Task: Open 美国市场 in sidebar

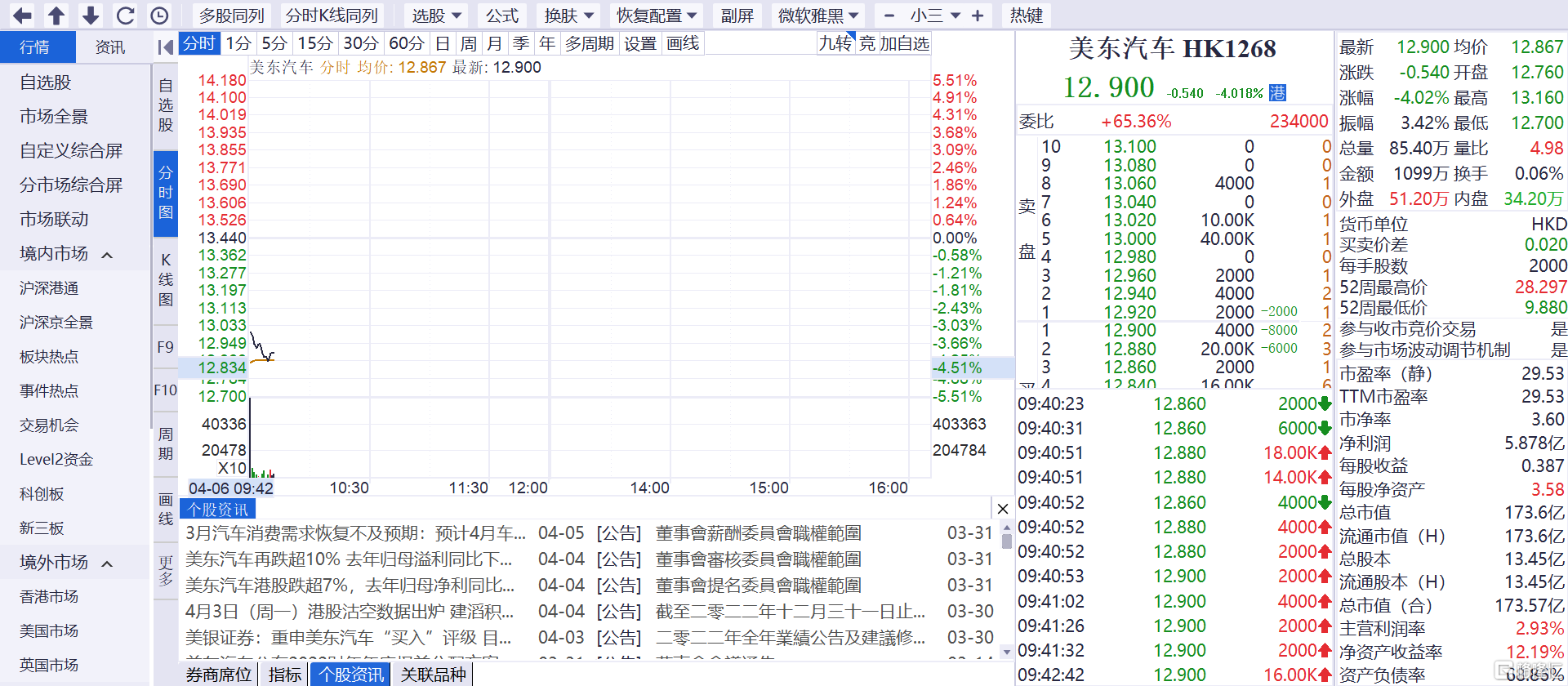Action: click(49, 631)
